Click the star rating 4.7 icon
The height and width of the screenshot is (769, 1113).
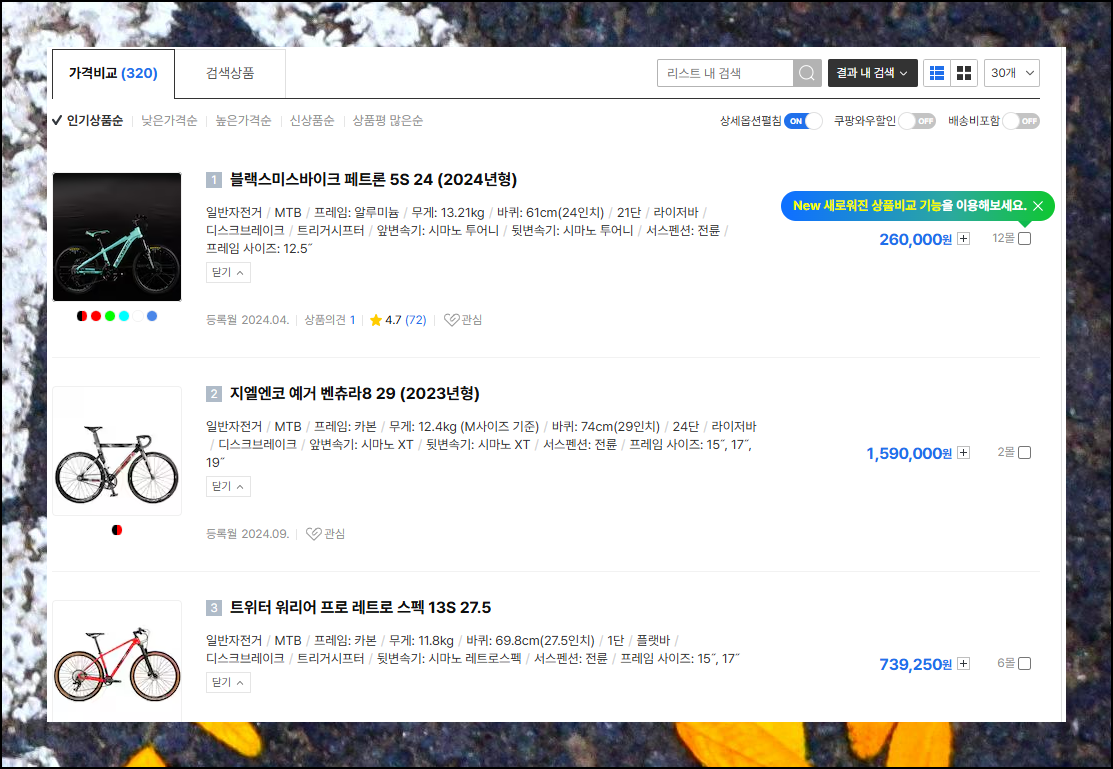point(376,320)
